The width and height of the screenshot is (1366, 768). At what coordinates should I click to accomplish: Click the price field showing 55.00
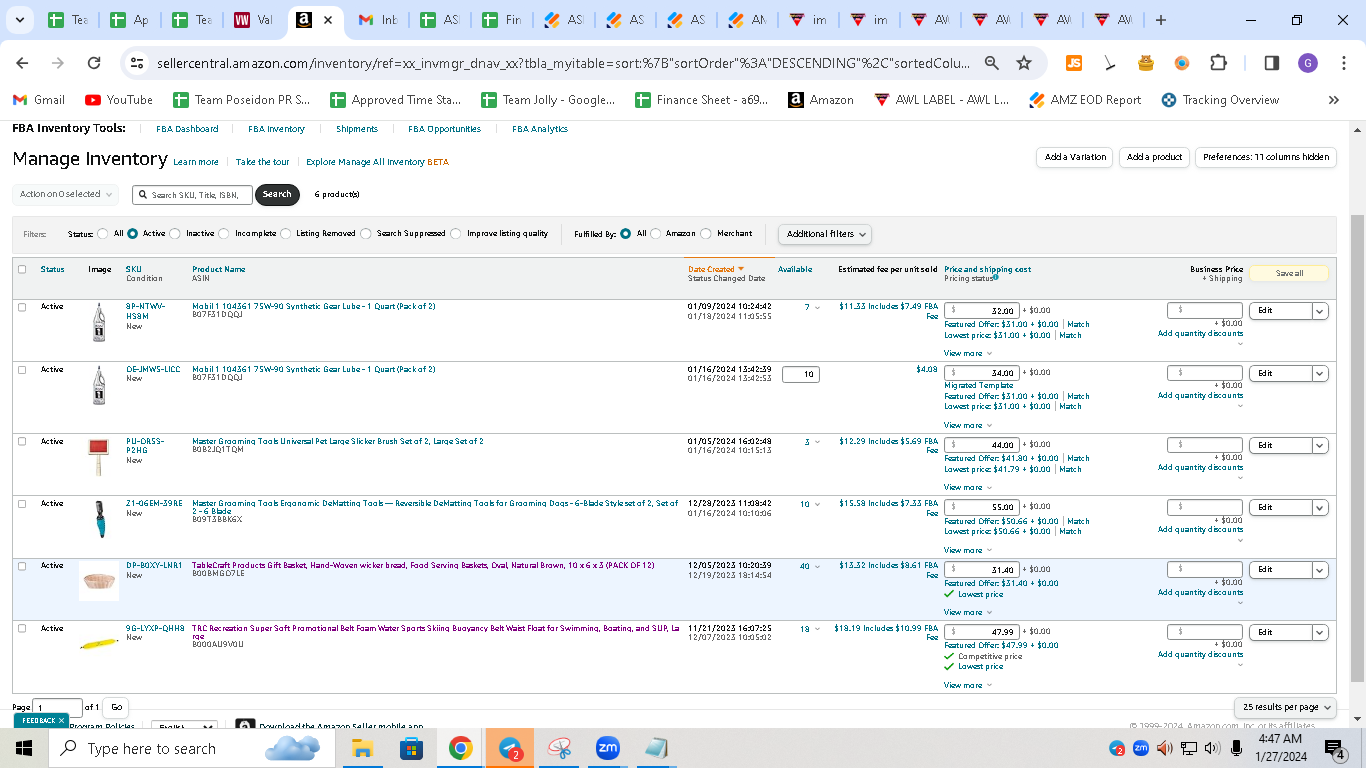tap(982, 507)
